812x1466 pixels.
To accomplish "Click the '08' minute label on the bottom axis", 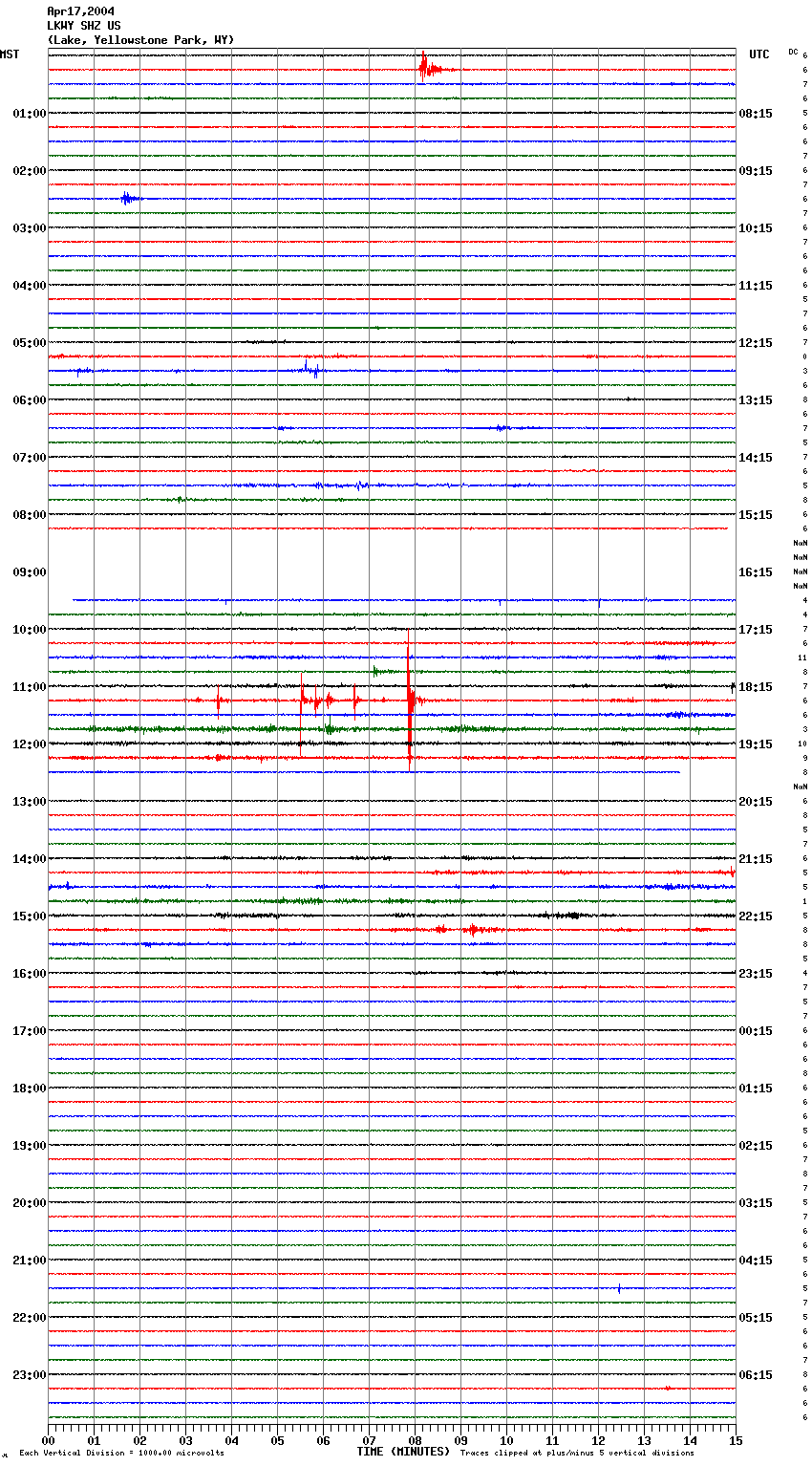I will point(415,1440).
